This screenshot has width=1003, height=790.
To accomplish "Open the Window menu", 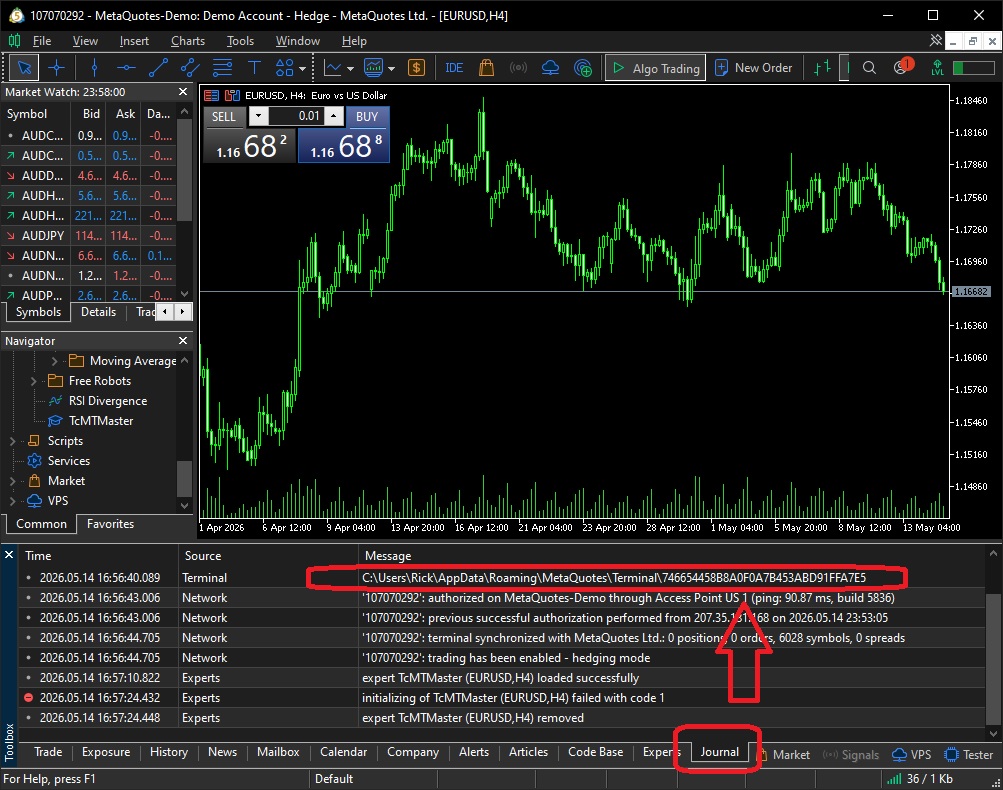I will pos(297,41).
